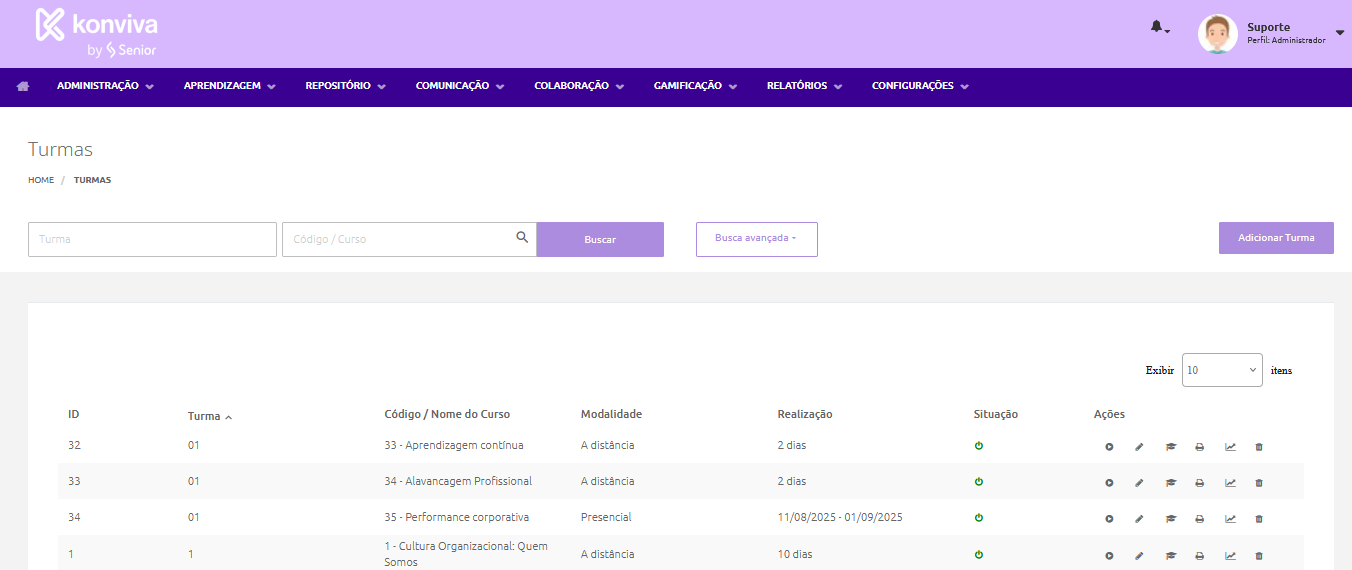Print the Aprendizagem contínua class
The height and width of the screenshot is (570, 1352).
point(1200,447)
